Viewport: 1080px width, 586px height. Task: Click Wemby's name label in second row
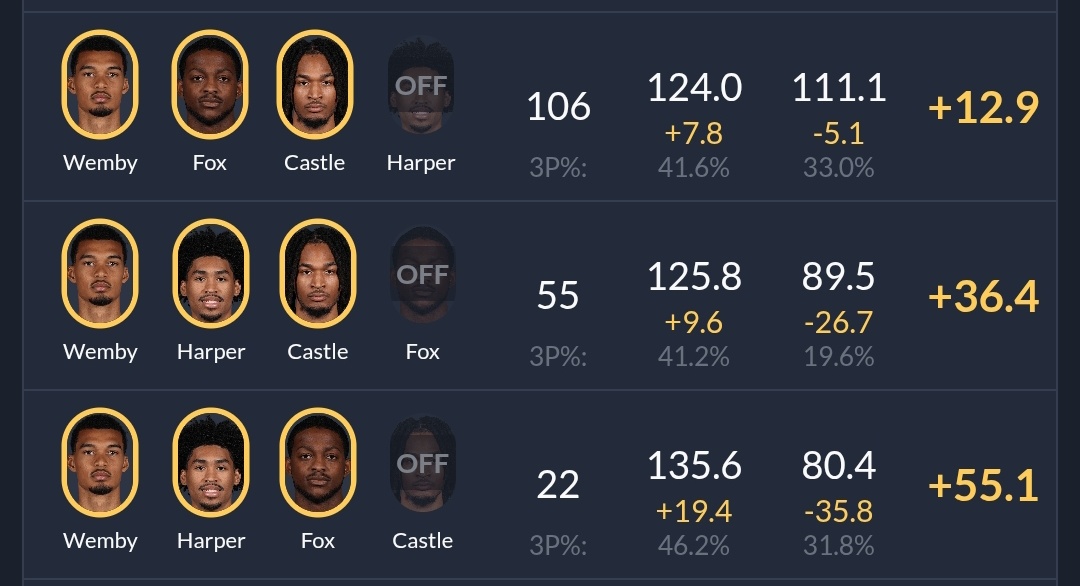[x=100, y=352]
